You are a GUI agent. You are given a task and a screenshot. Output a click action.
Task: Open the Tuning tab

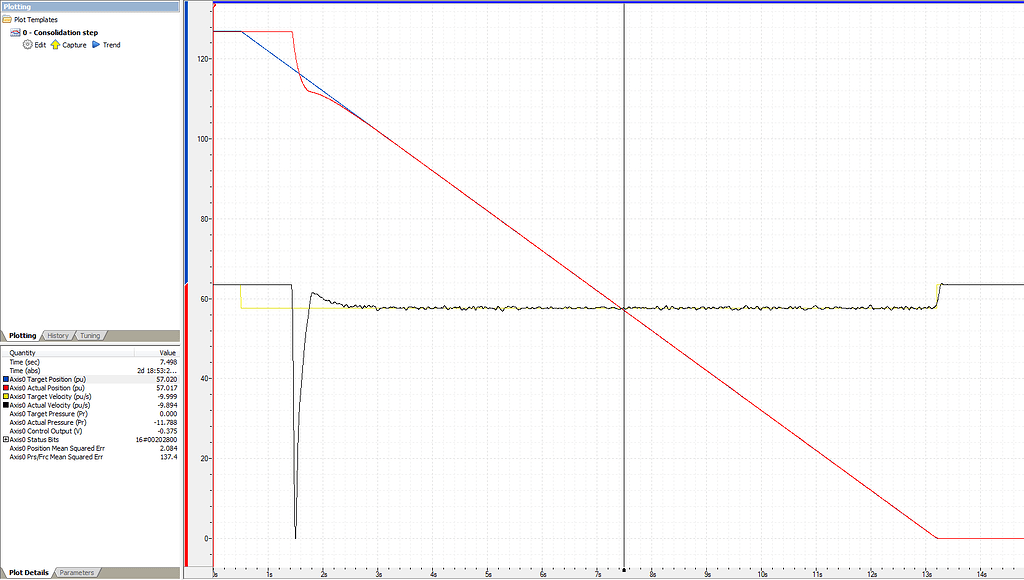[90, 336]
